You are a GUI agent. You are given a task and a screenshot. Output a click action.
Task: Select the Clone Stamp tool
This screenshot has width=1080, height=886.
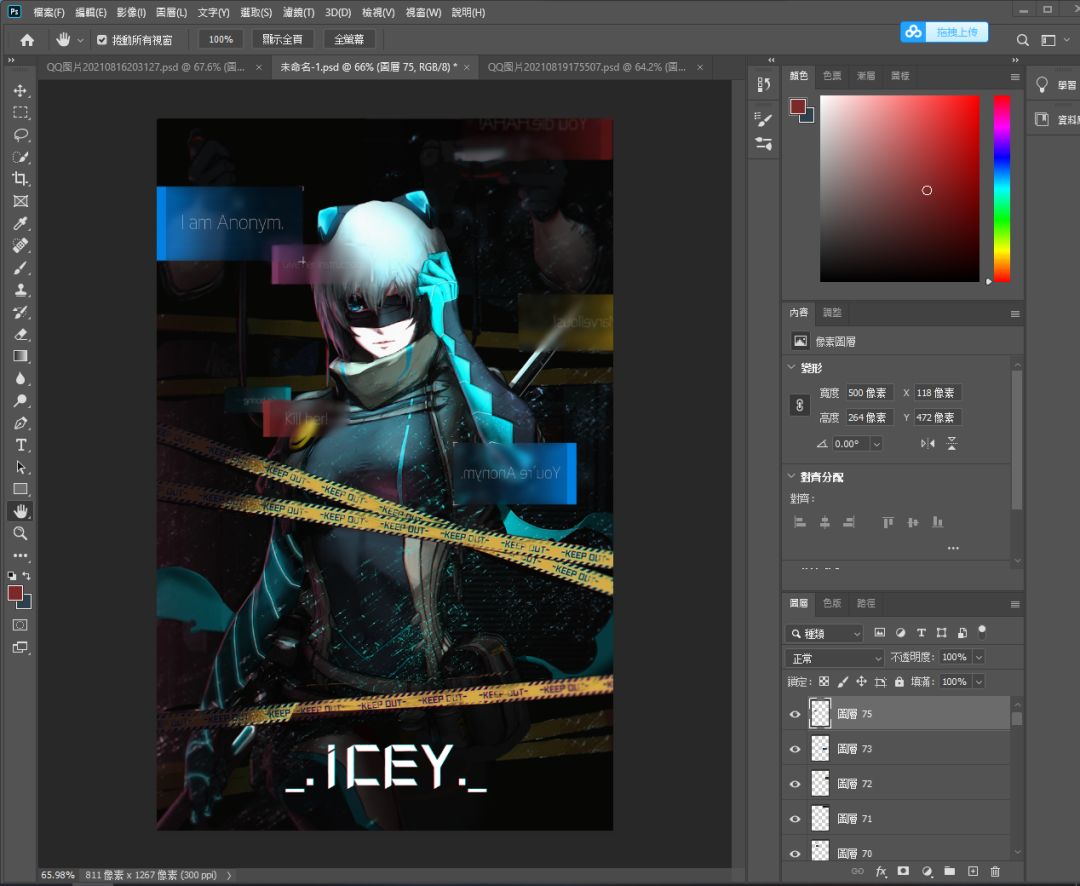pos(21,290)
